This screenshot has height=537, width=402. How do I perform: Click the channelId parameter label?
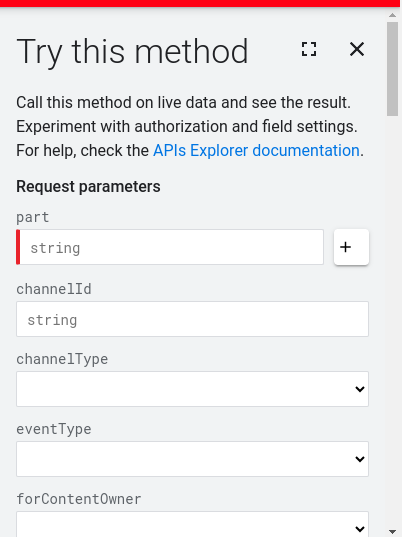54,289
